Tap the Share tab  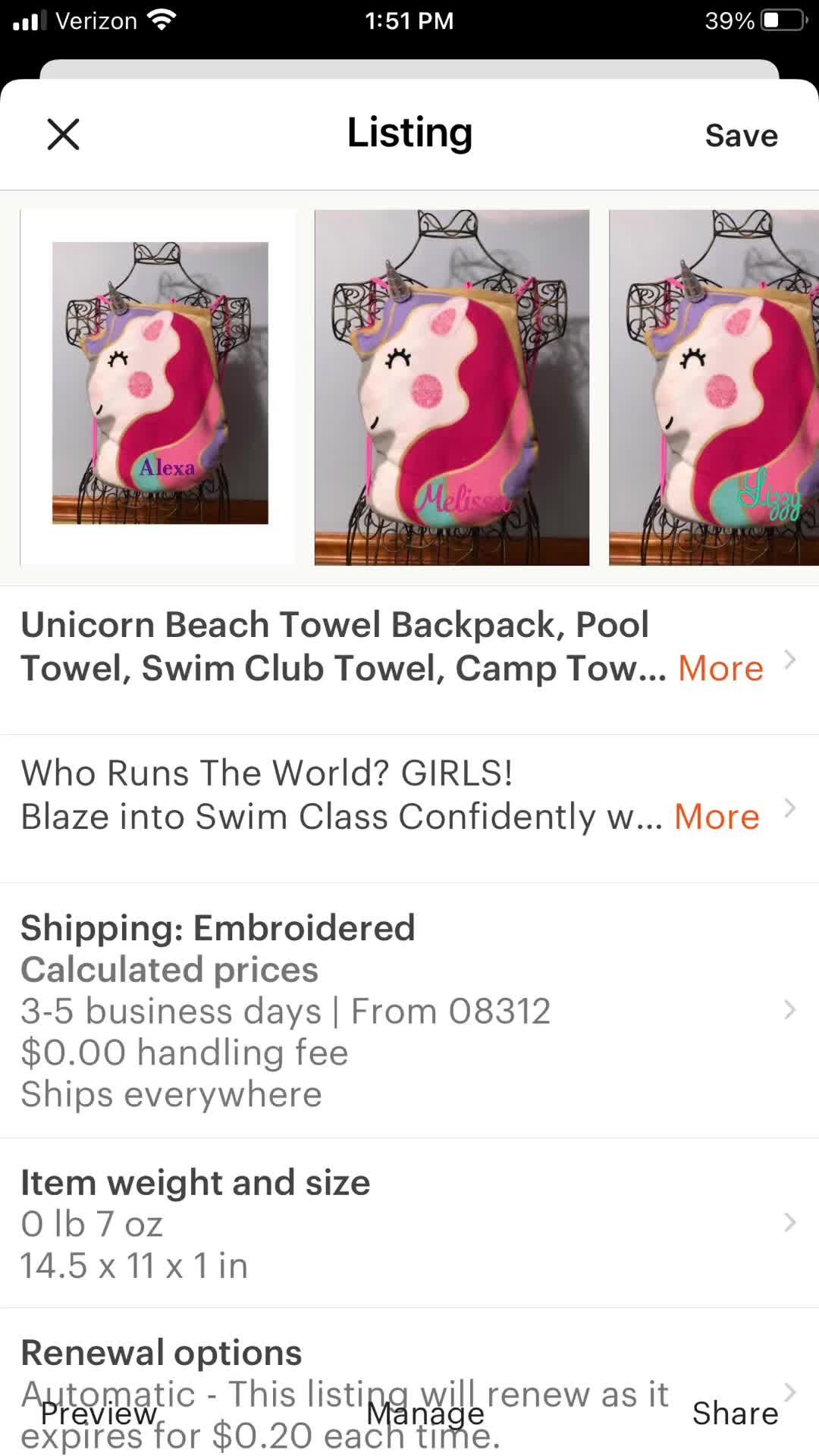pos(735,1414)
